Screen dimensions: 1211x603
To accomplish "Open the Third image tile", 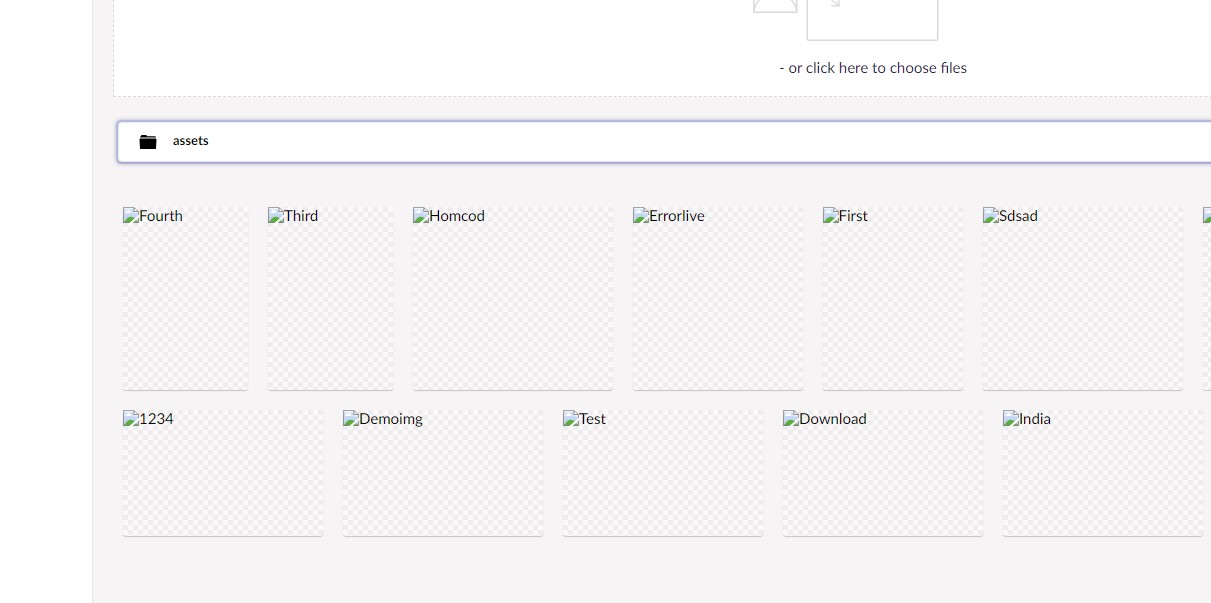I will (330, 300).
